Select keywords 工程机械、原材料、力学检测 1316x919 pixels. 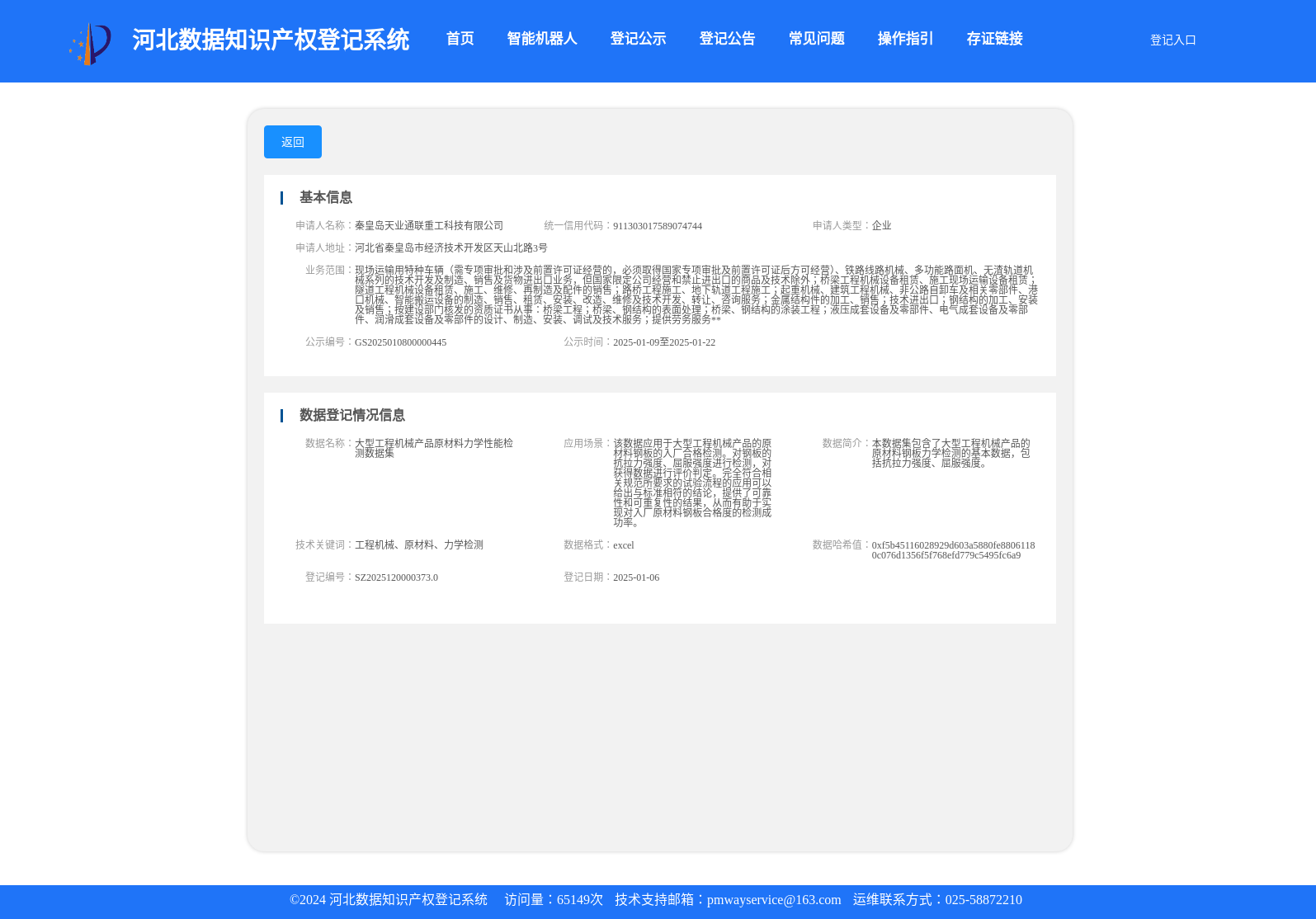point(419,545)
